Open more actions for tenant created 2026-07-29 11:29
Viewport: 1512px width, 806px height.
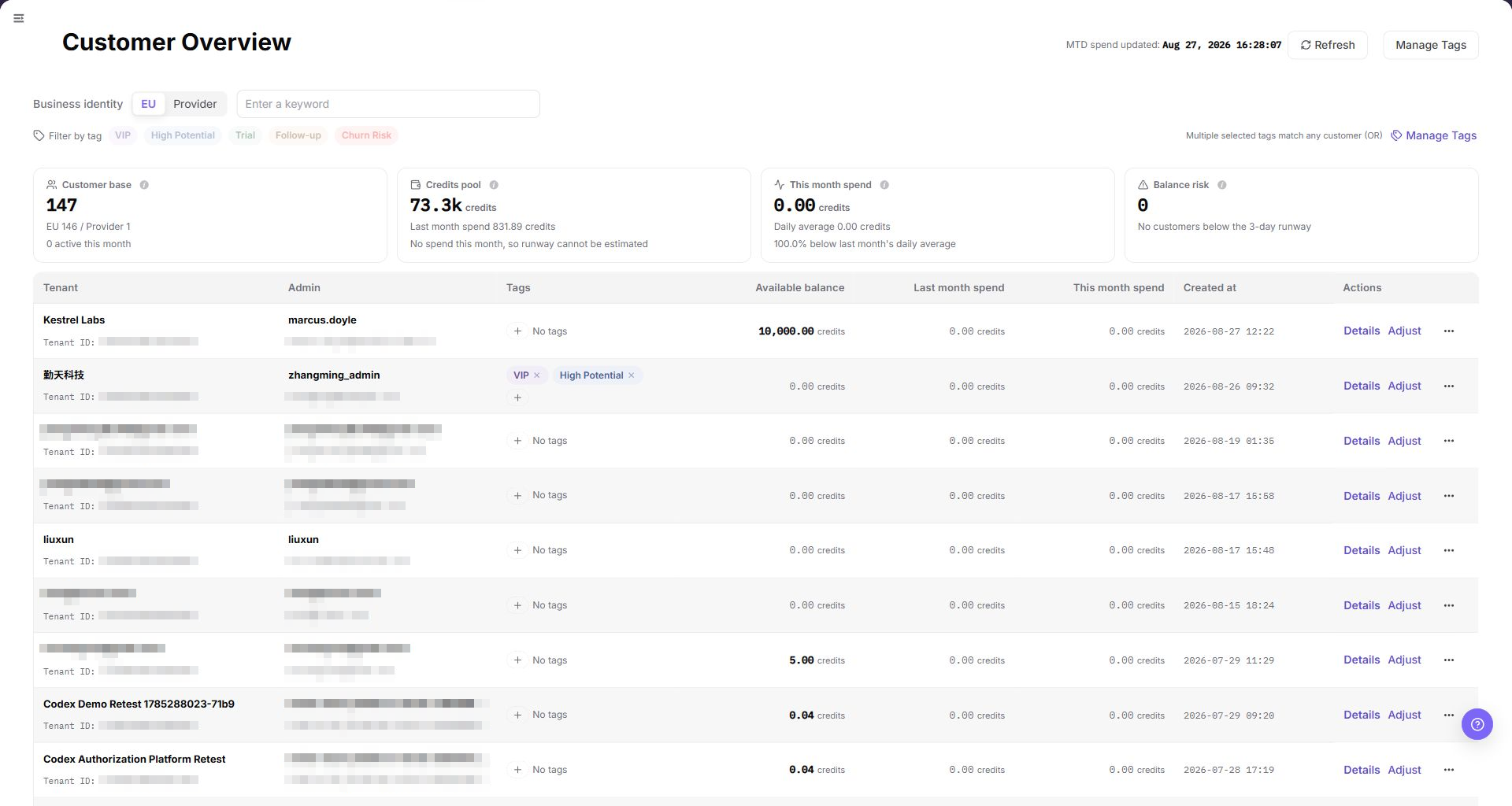tap(1449, 660)
